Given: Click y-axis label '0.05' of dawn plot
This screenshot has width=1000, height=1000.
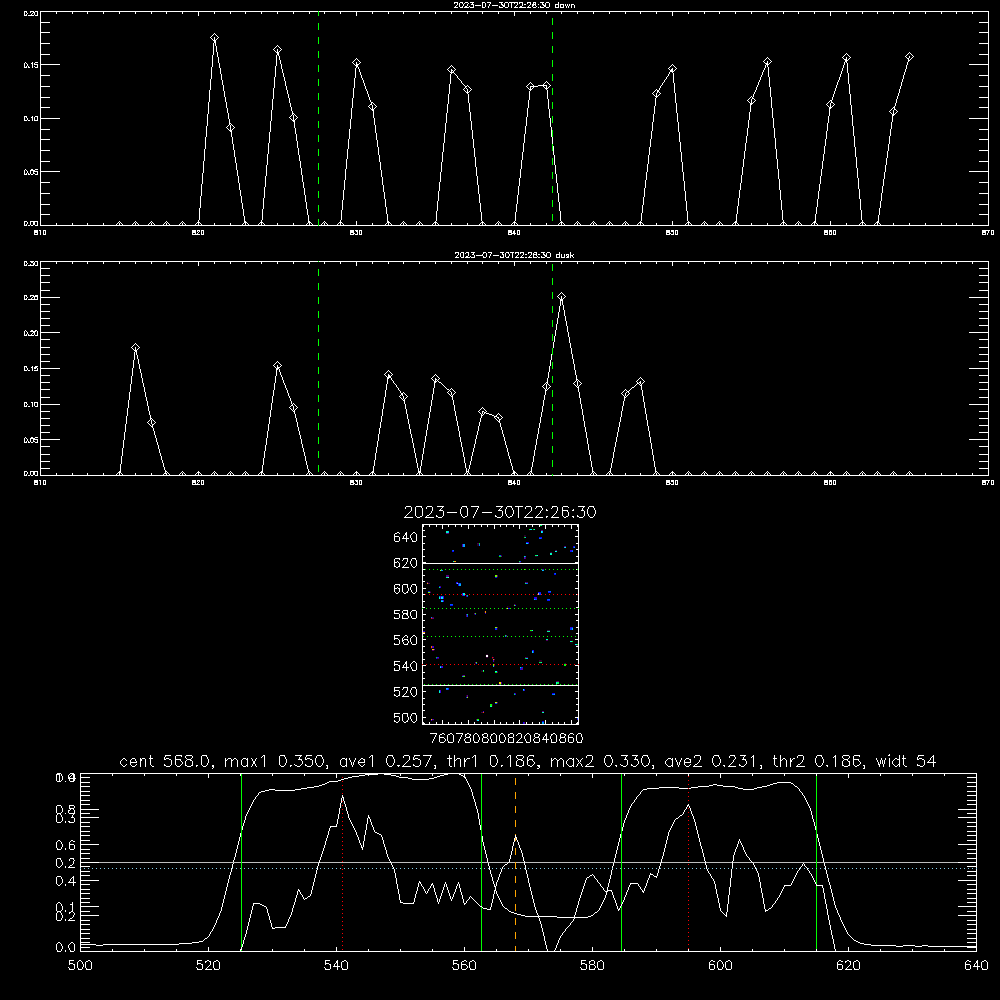Looking at the screenshot, I should 31,172.
